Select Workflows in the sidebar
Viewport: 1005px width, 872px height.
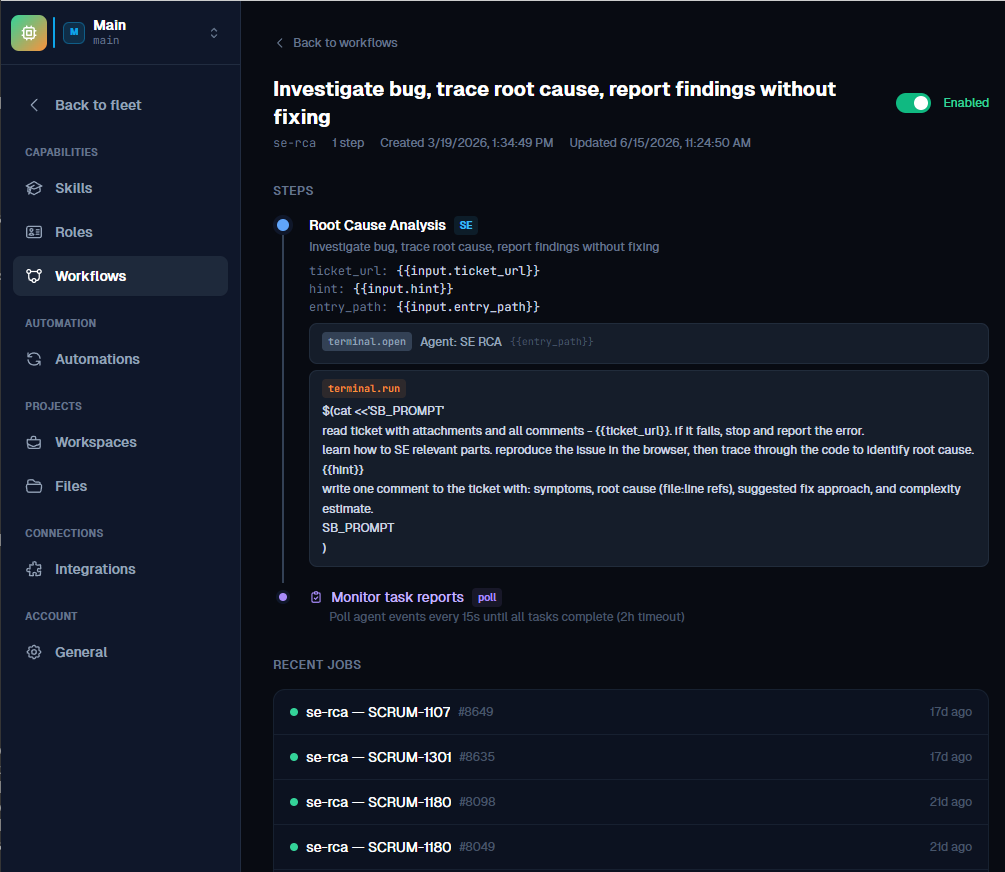[x=120, y=276]
